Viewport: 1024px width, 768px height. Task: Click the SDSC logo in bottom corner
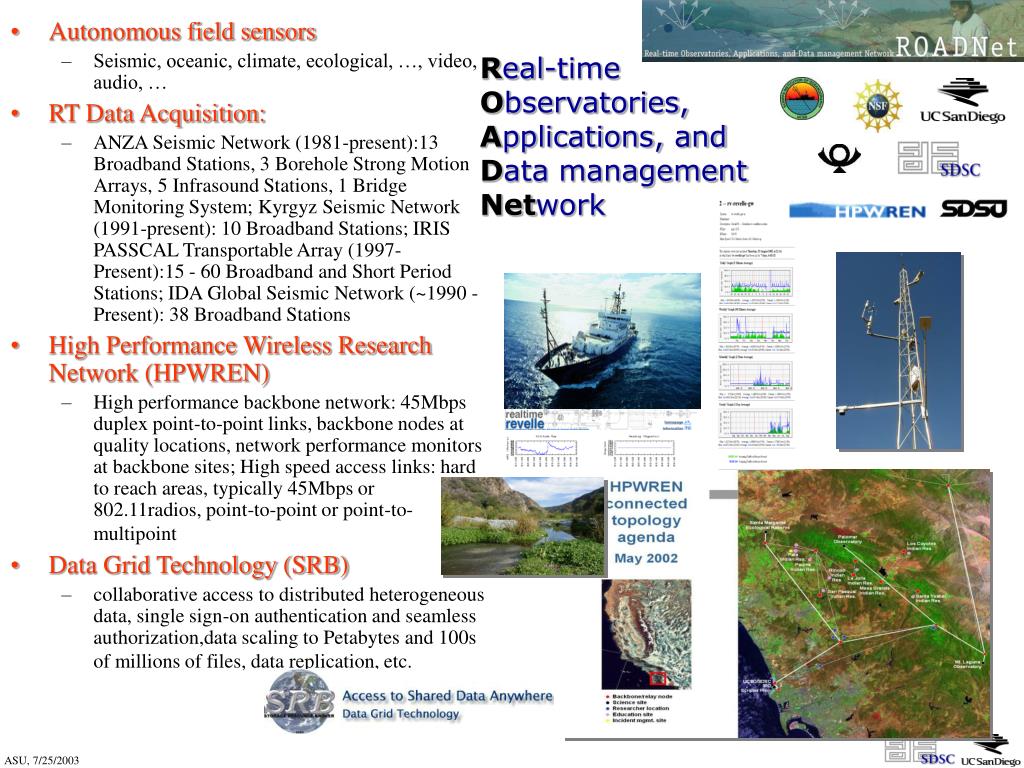coord(920,752)
